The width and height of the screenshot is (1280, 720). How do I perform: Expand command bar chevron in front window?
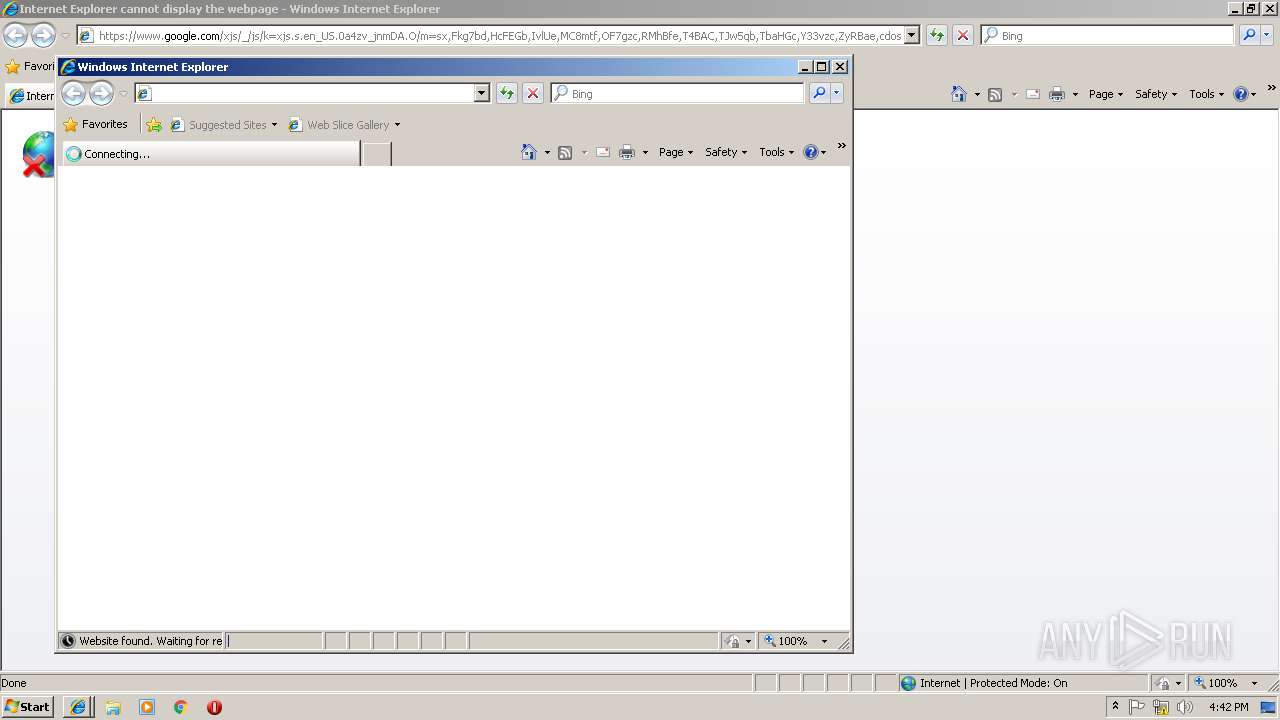842,146
